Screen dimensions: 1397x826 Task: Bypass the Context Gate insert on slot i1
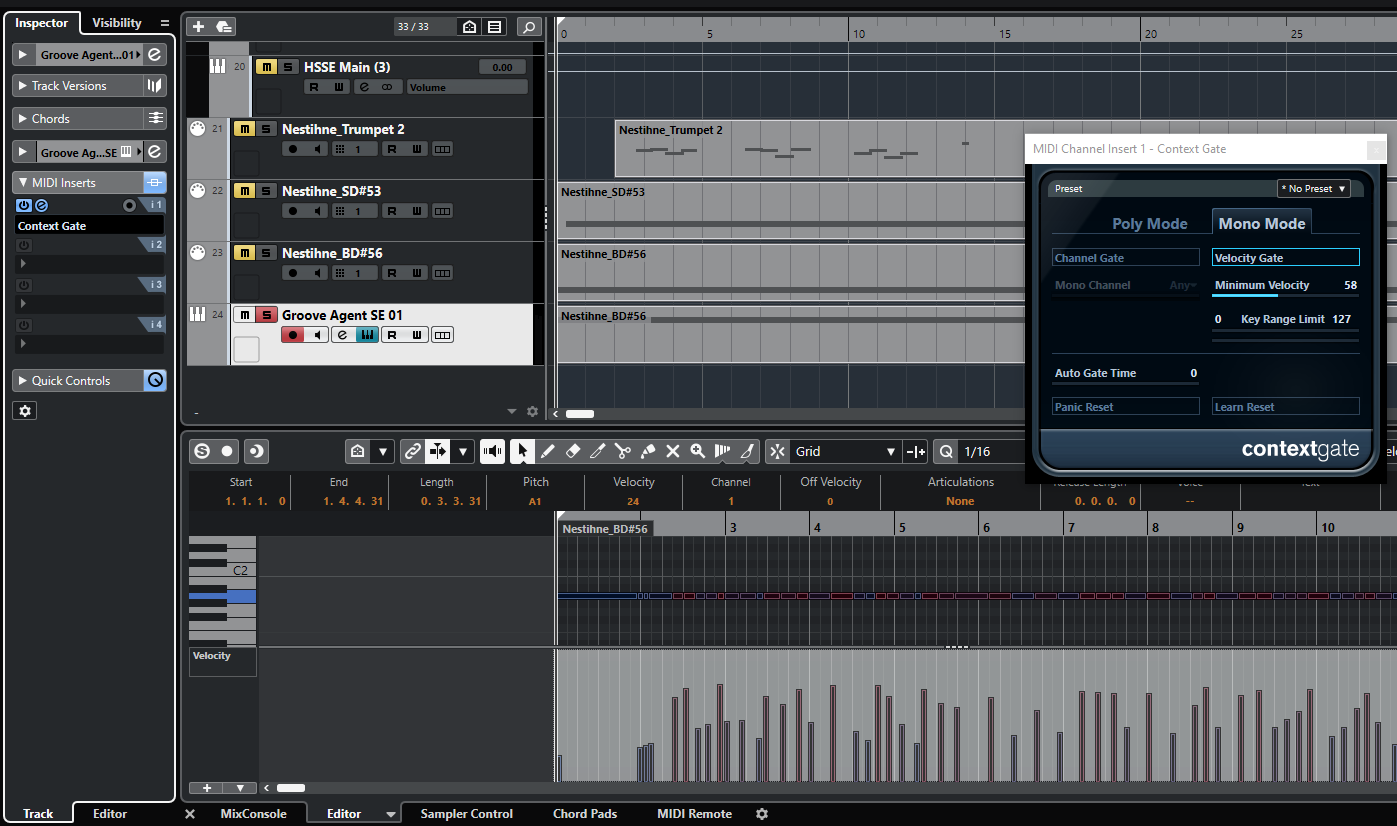point(23,205)
